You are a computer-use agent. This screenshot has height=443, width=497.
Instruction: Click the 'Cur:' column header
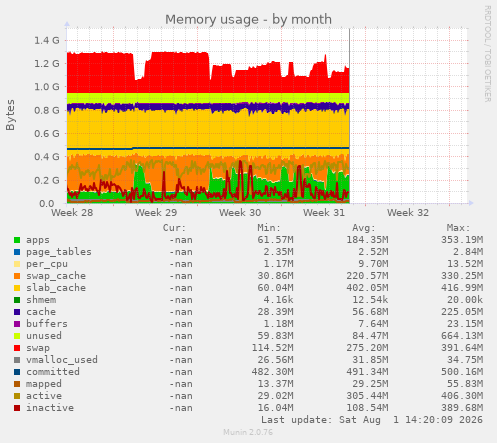point(174,228)
